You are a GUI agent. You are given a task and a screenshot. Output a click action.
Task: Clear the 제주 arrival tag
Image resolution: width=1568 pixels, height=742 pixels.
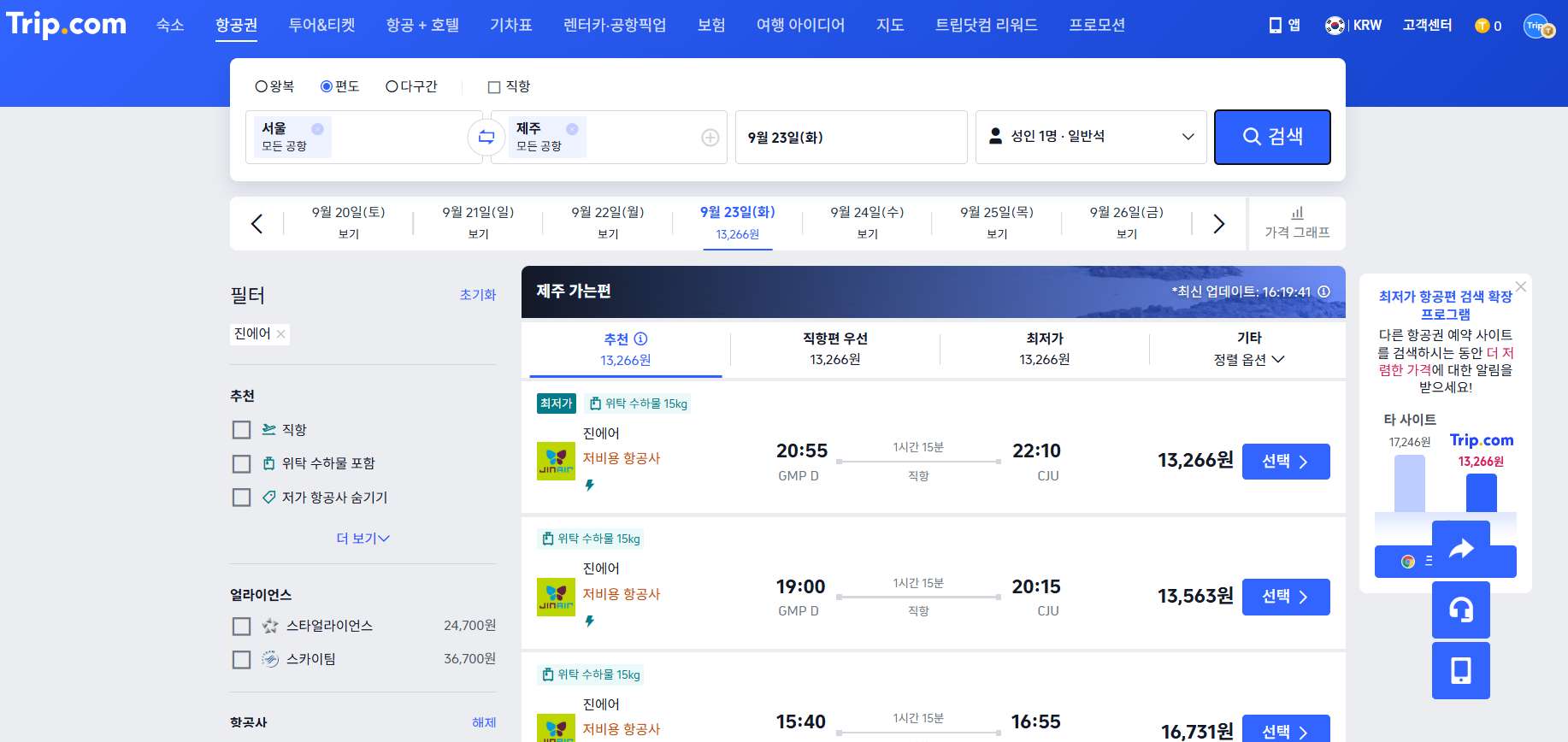(572, 129)
